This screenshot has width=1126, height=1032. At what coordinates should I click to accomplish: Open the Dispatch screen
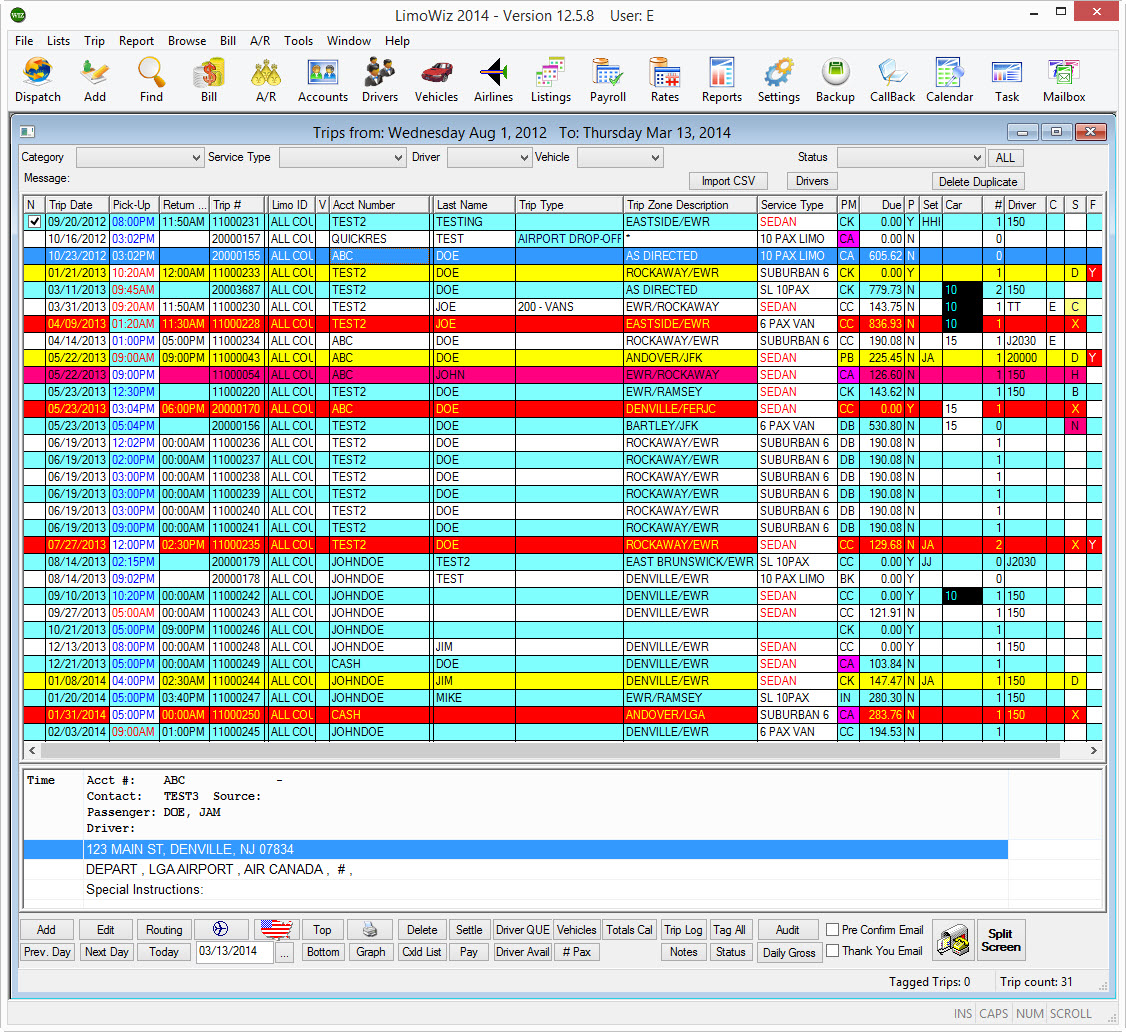37,80
